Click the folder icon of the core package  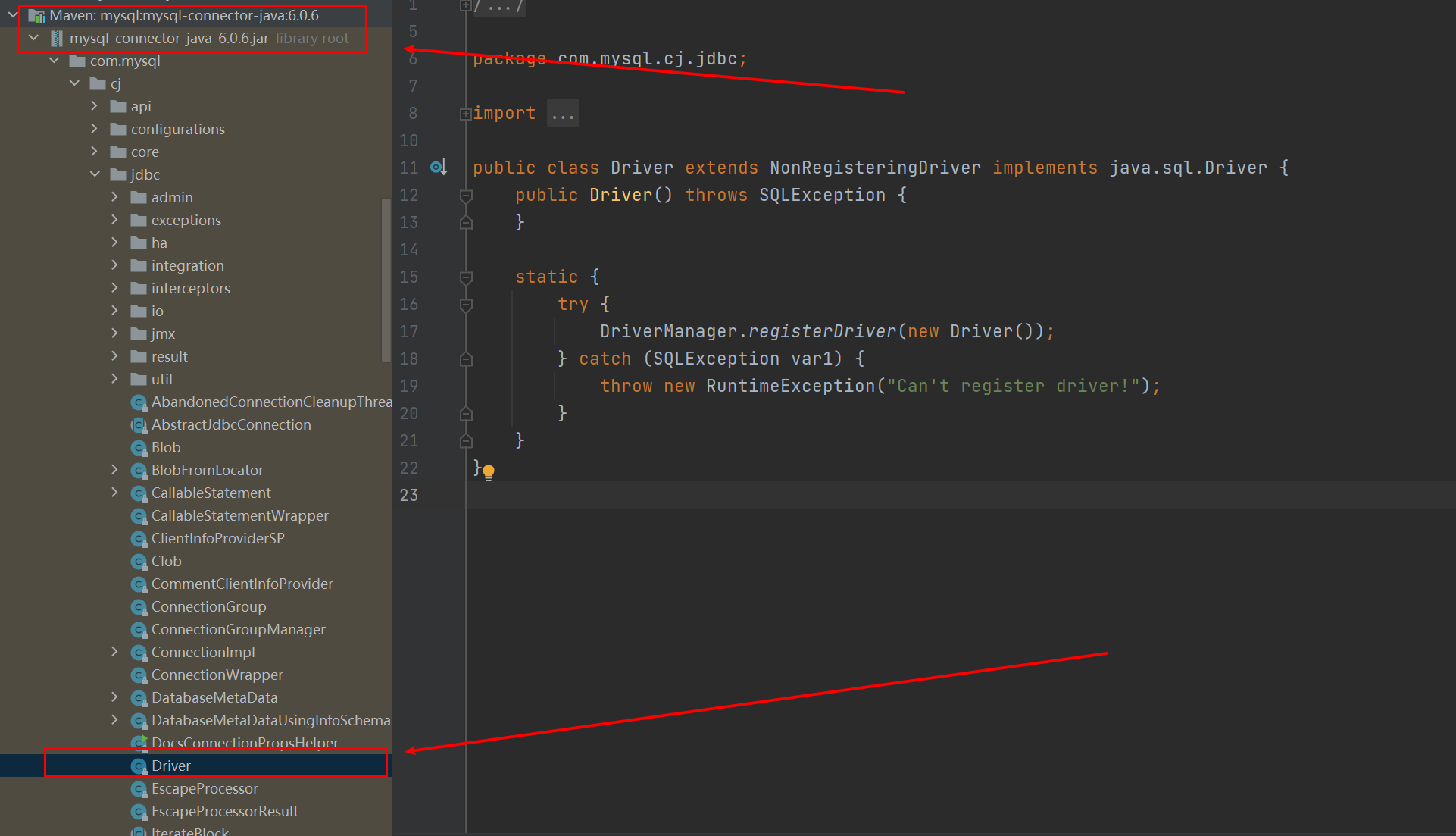tap(118, 152)
